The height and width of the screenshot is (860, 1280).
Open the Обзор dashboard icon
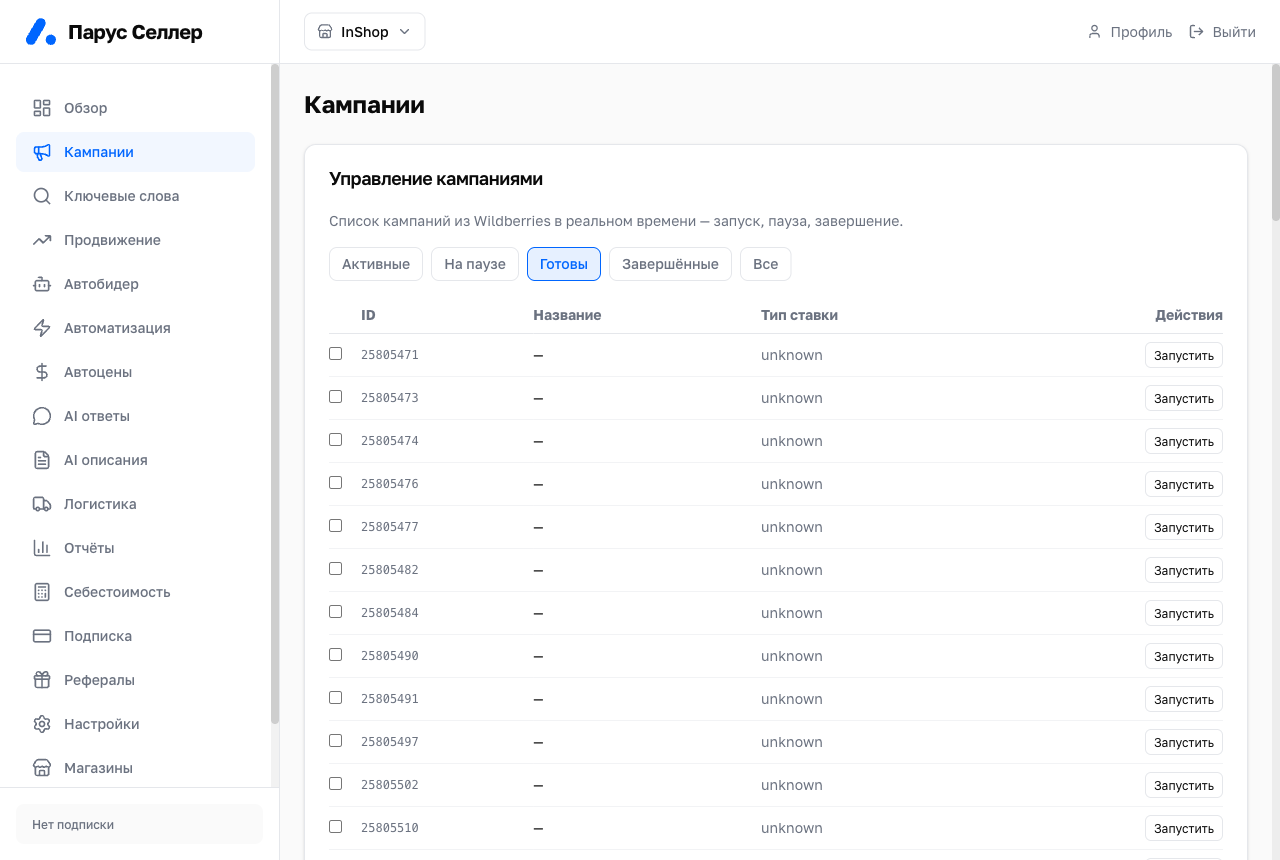(42, 108)
